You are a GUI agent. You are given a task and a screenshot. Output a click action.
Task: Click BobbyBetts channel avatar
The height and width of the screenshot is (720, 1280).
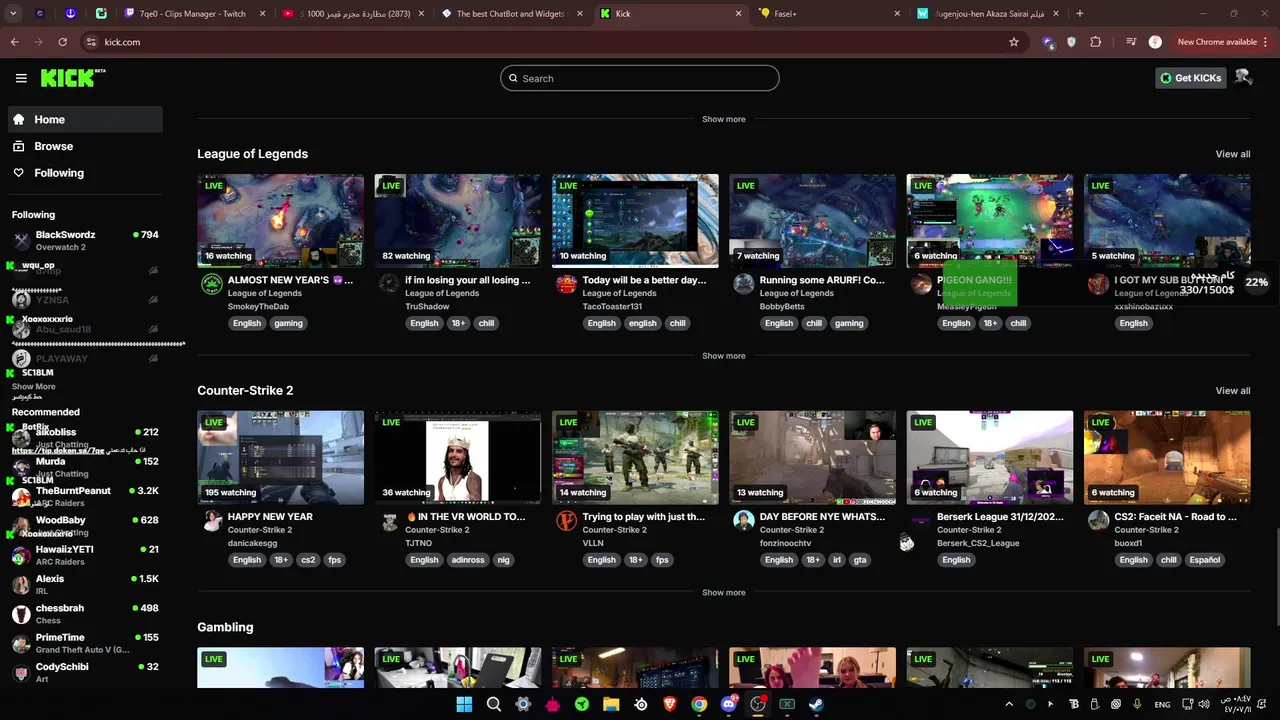[743, 284]
